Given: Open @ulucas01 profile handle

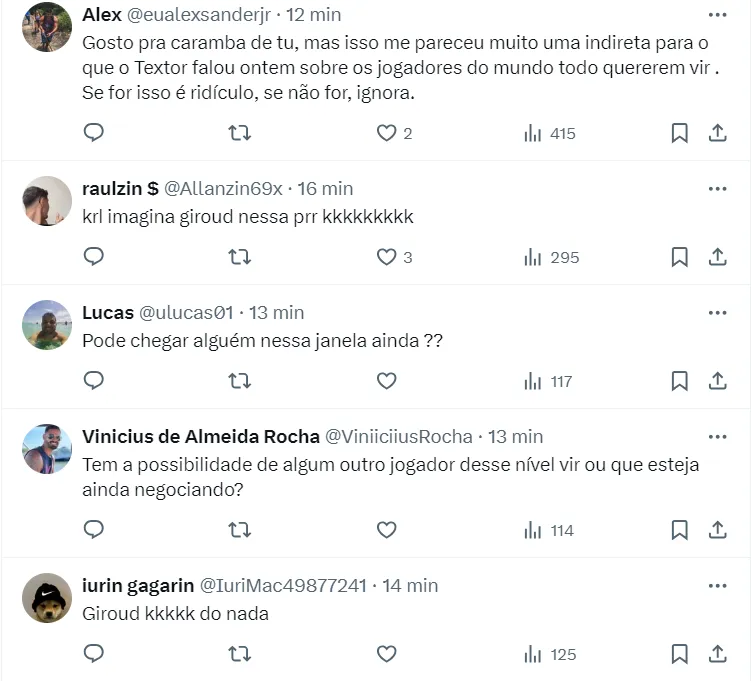Looking at the screenshot, I should click(x=186, y=313).
